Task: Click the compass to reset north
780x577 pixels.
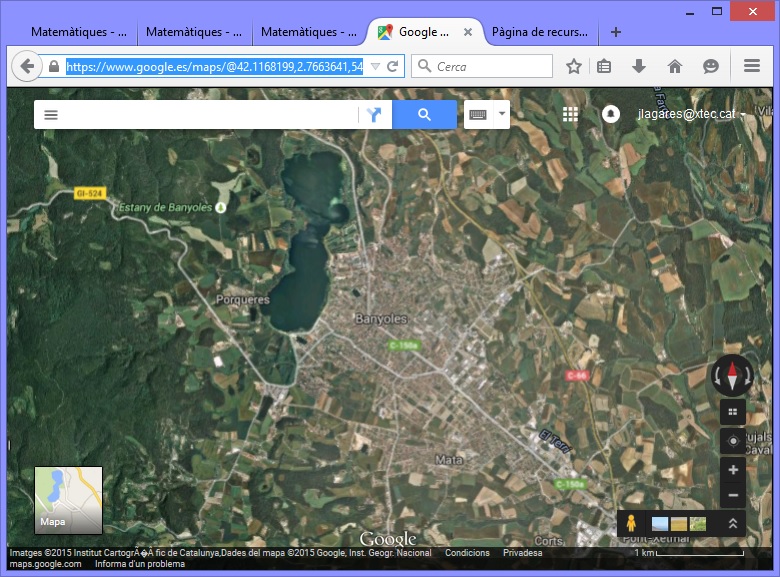Action: (x=732, y=376)
